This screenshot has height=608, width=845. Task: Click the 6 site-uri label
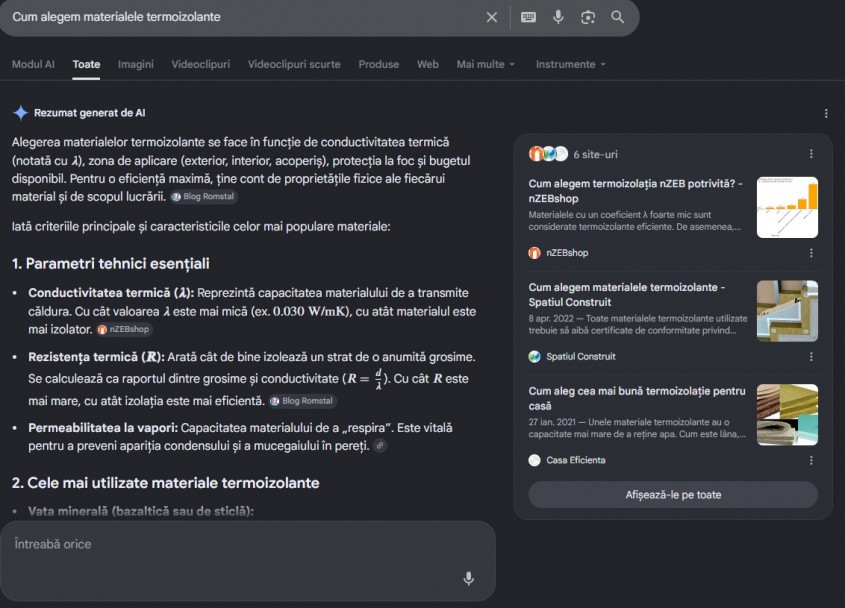[595, 154]
